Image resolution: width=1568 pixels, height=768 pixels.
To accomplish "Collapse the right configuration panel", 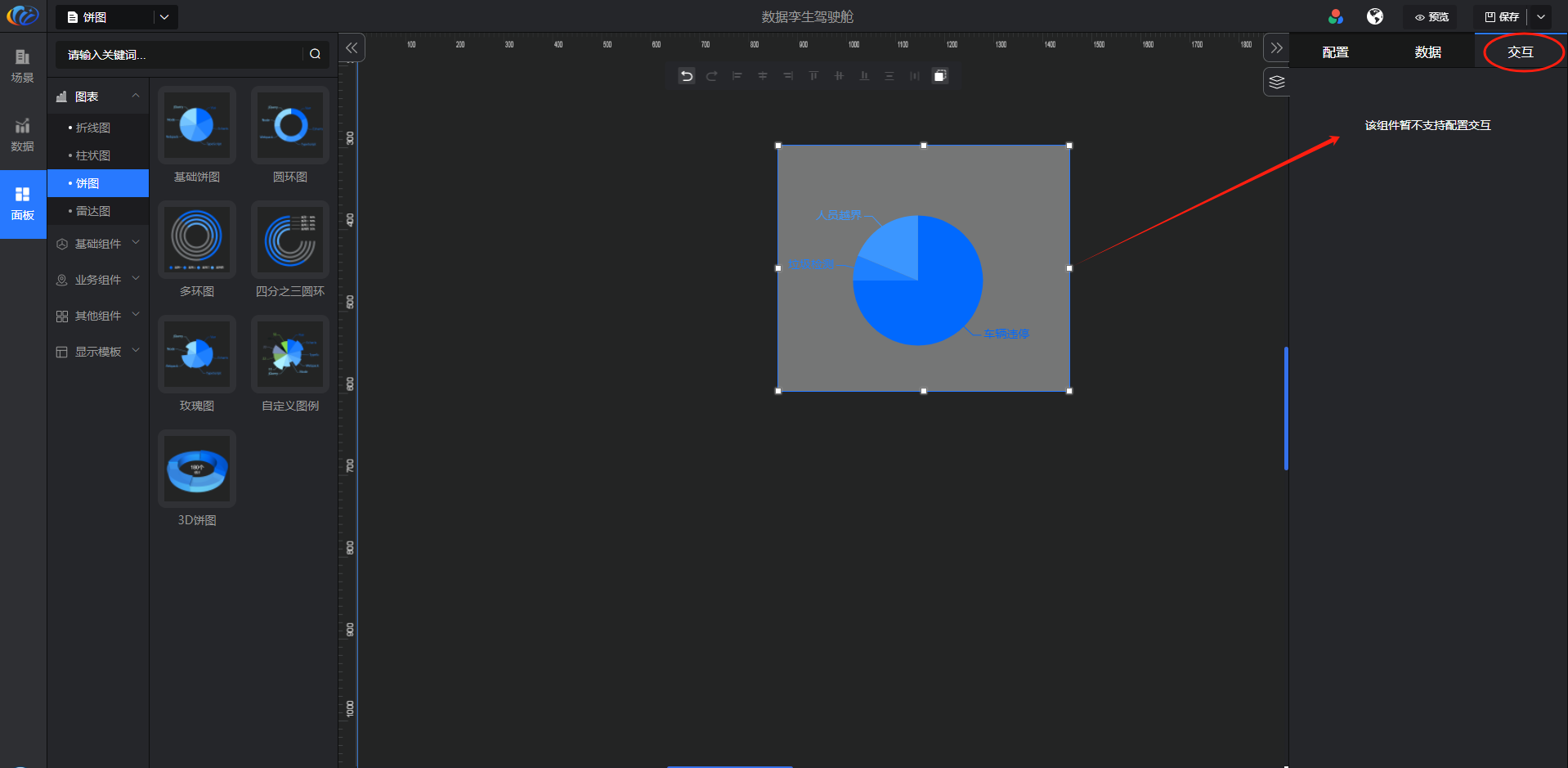I will 1276,47.
